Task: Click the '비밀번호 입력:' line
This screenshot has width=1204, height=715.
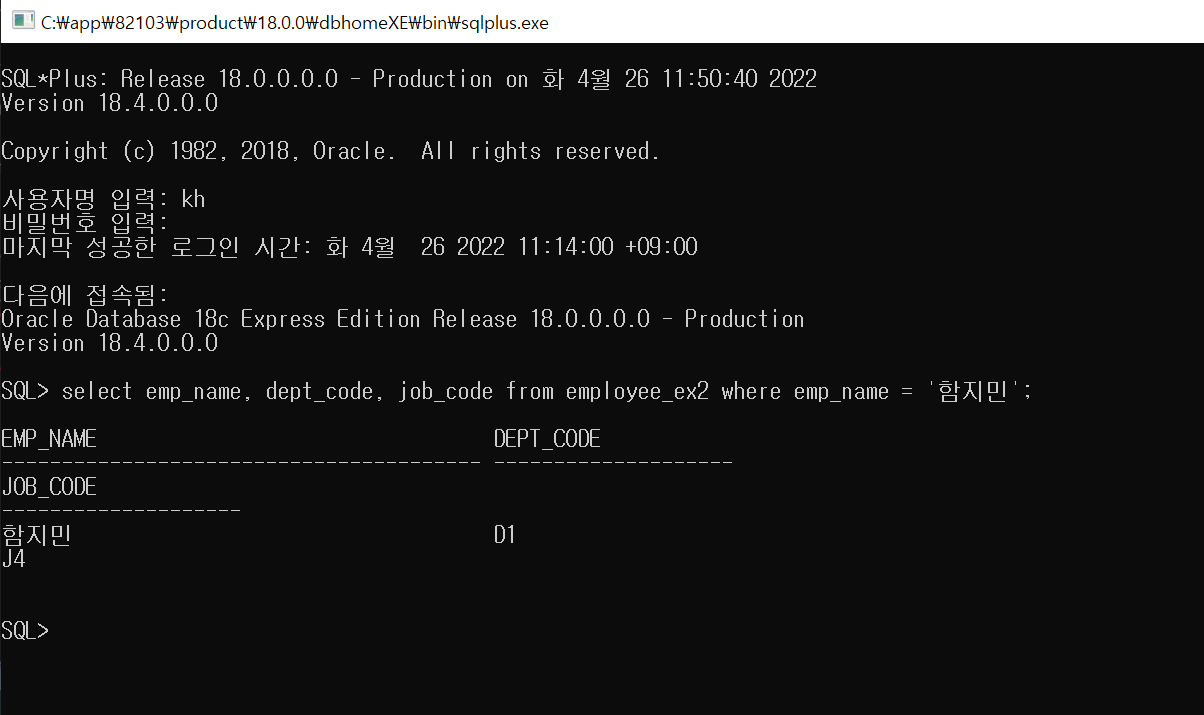Action: click(85, 223)
